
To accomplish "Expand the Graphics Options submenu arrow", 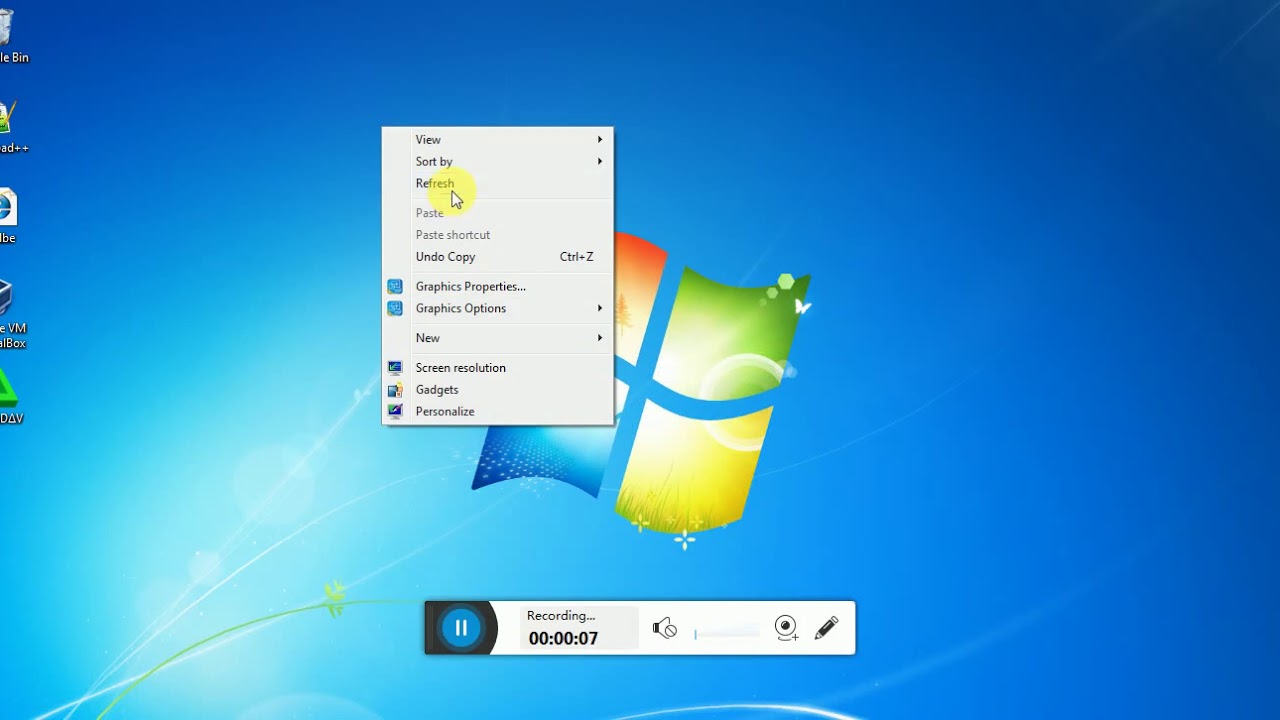I will (x=600, y=308).
